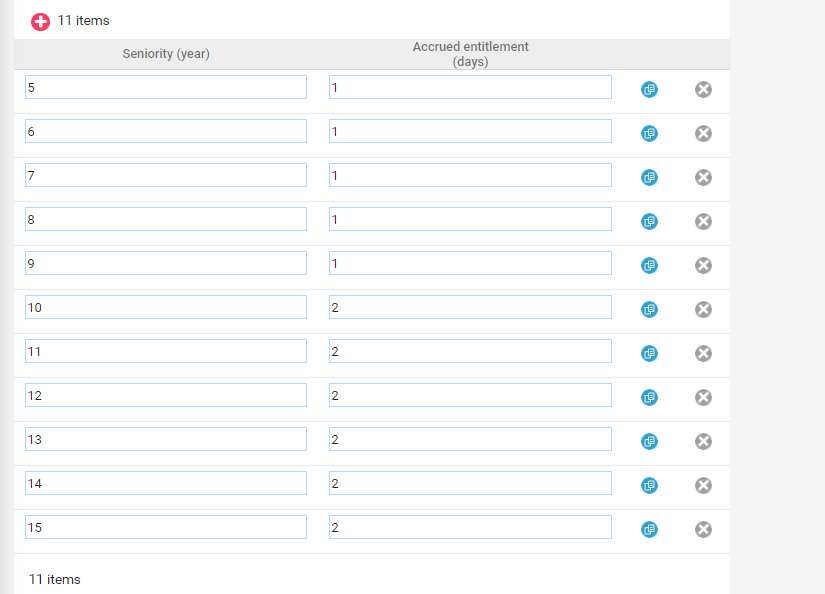Edit accrued entitlement for seniority 6
This screenshot has width=825, height=594.
click(x=470, y=131)
